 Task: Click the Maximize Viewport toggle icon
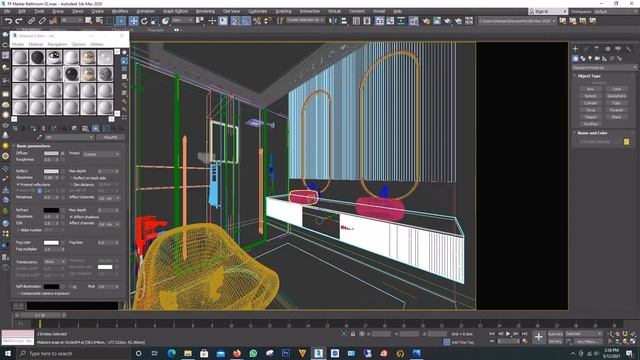click(633, 341)
